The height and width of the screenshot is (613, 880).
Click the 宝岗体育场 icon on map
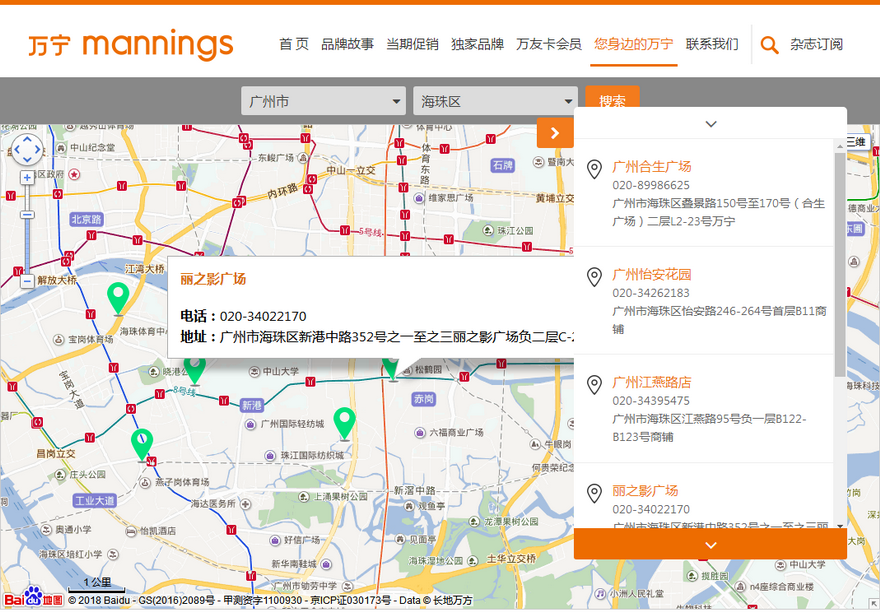click(x=58, y=339)
